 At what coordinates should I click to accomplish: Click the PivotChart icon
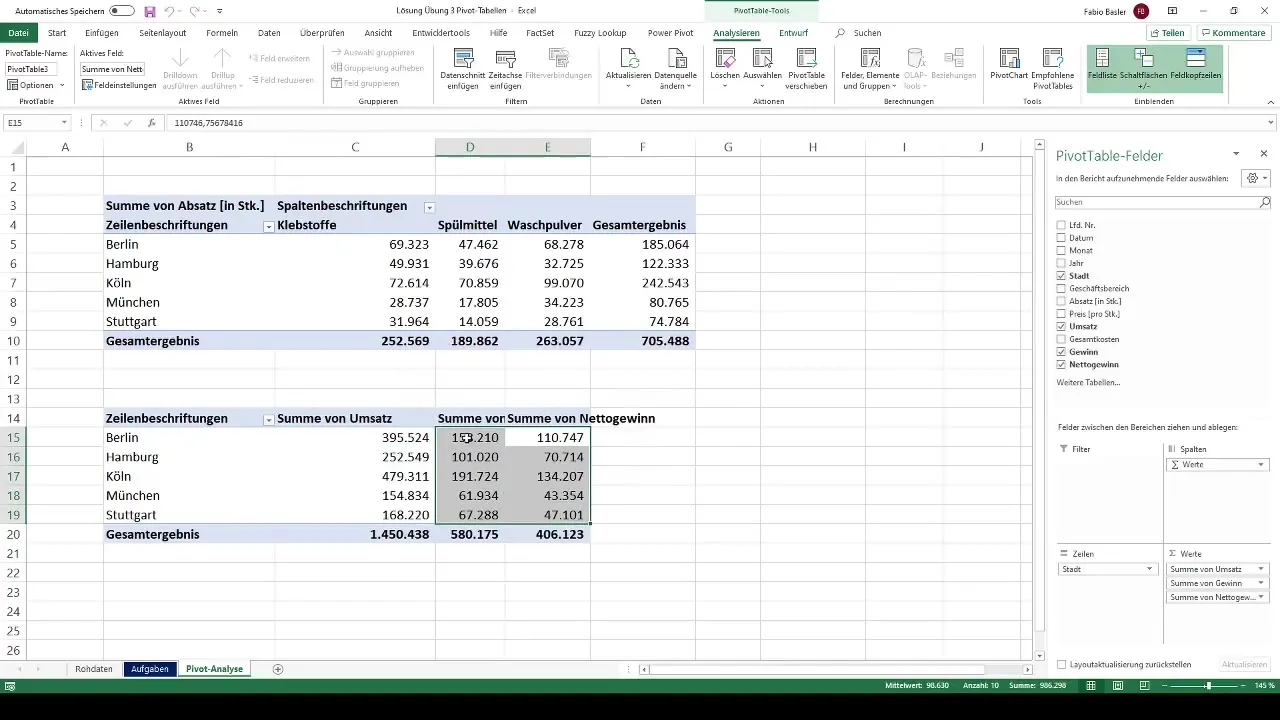tap(1010, 59)
